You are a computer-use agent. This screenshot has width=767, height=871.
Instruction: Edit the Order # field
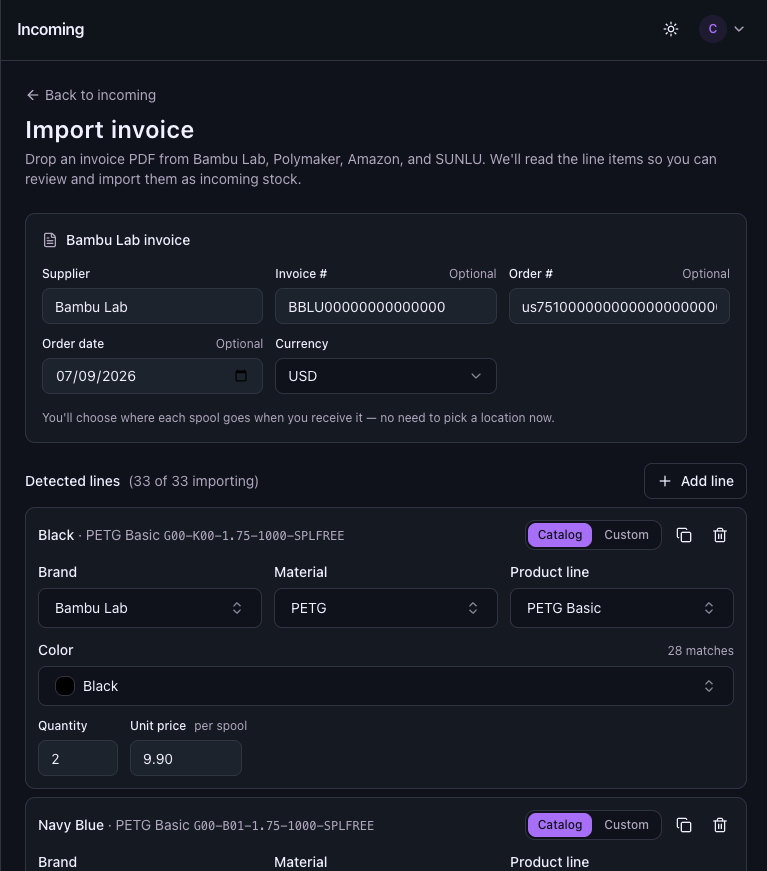619,306
